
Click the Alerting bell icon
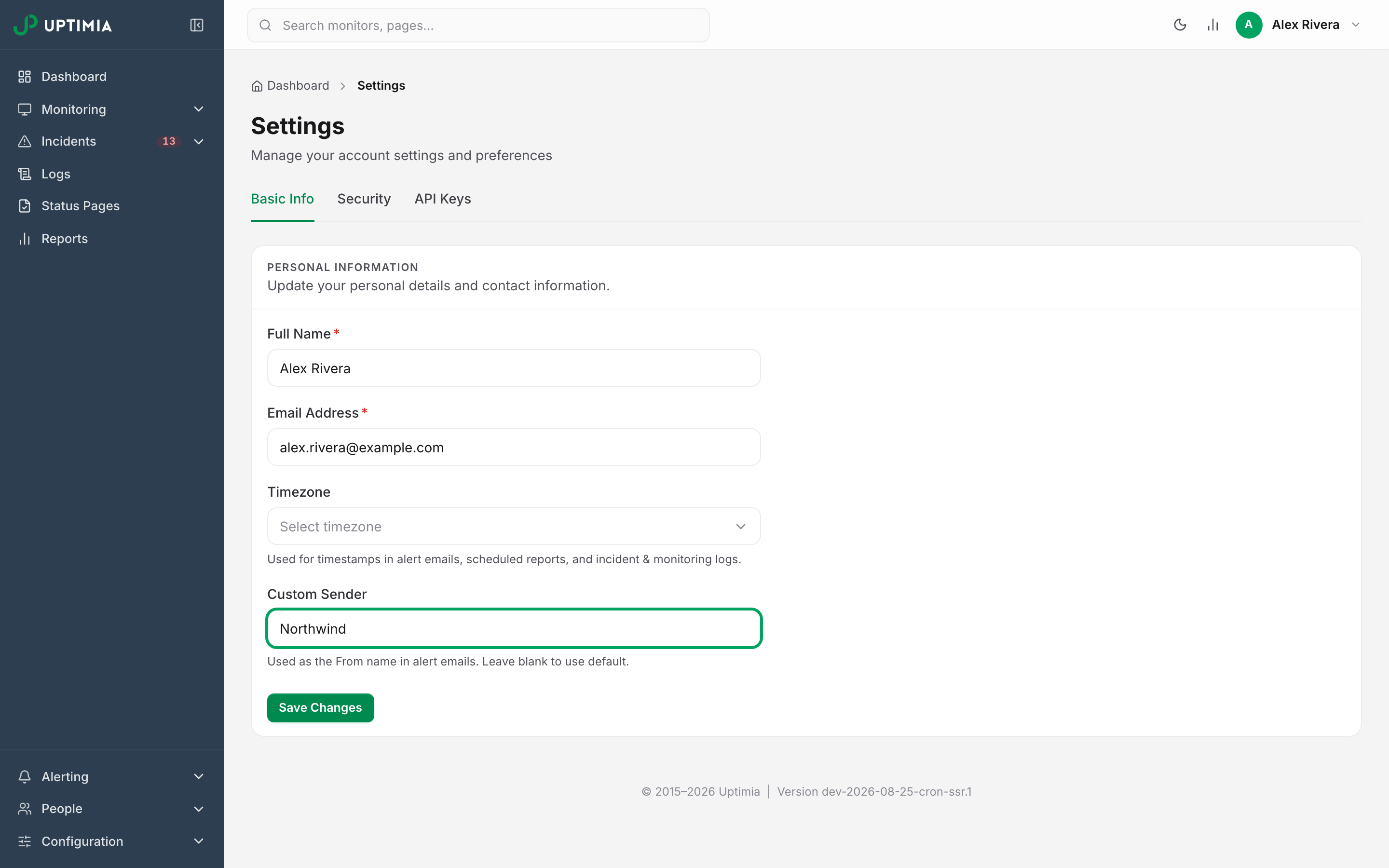tap(25, 777)
